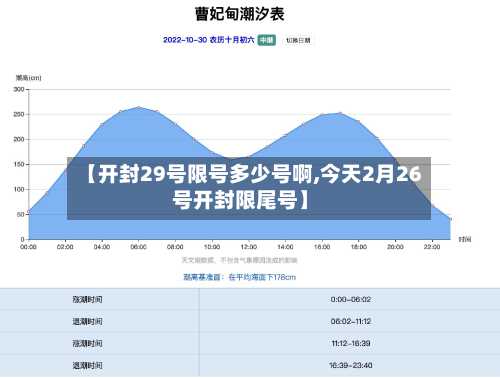Click the y-axis value 50
The image size is (500, 378).
pyautogui.click(x=20, y=214)
